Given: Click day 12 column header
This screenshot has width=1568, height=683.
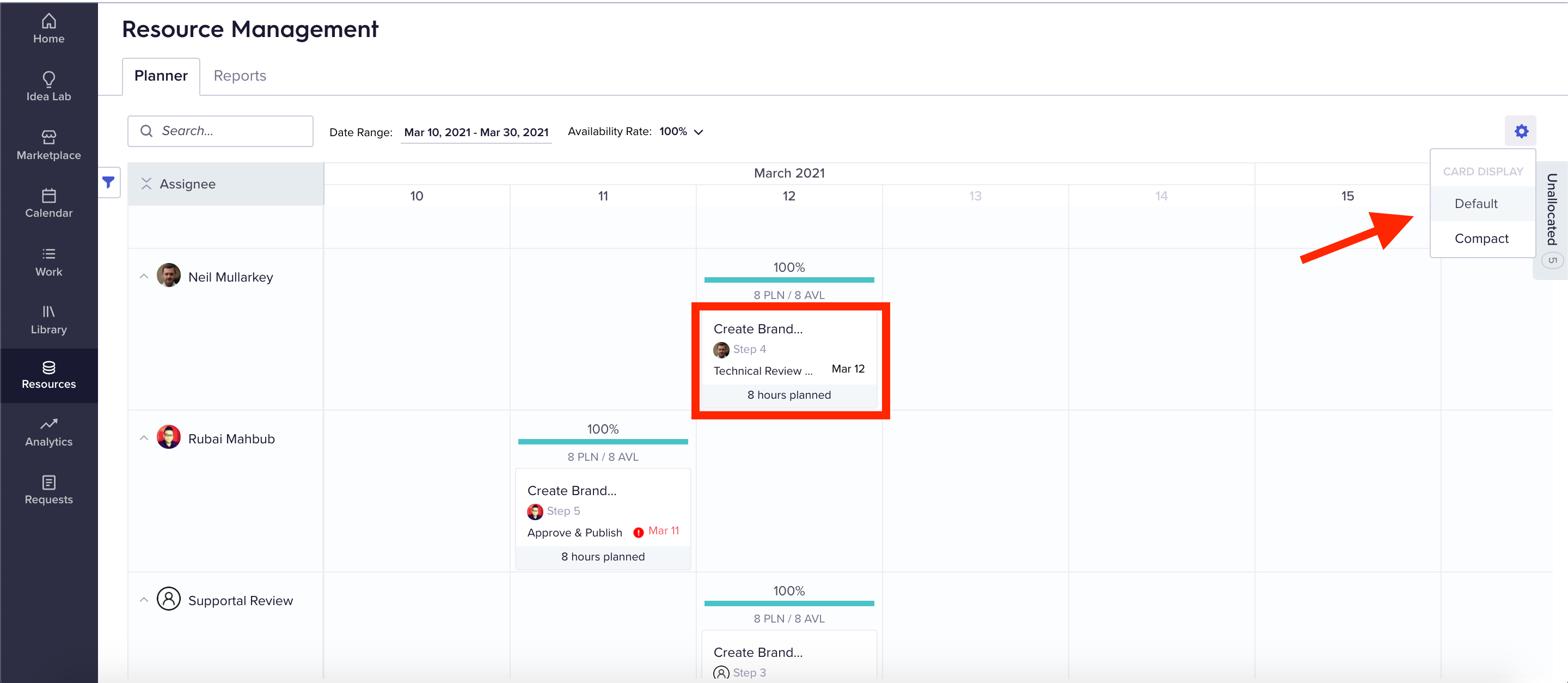Looking at the screenshot, I should 789,196.
